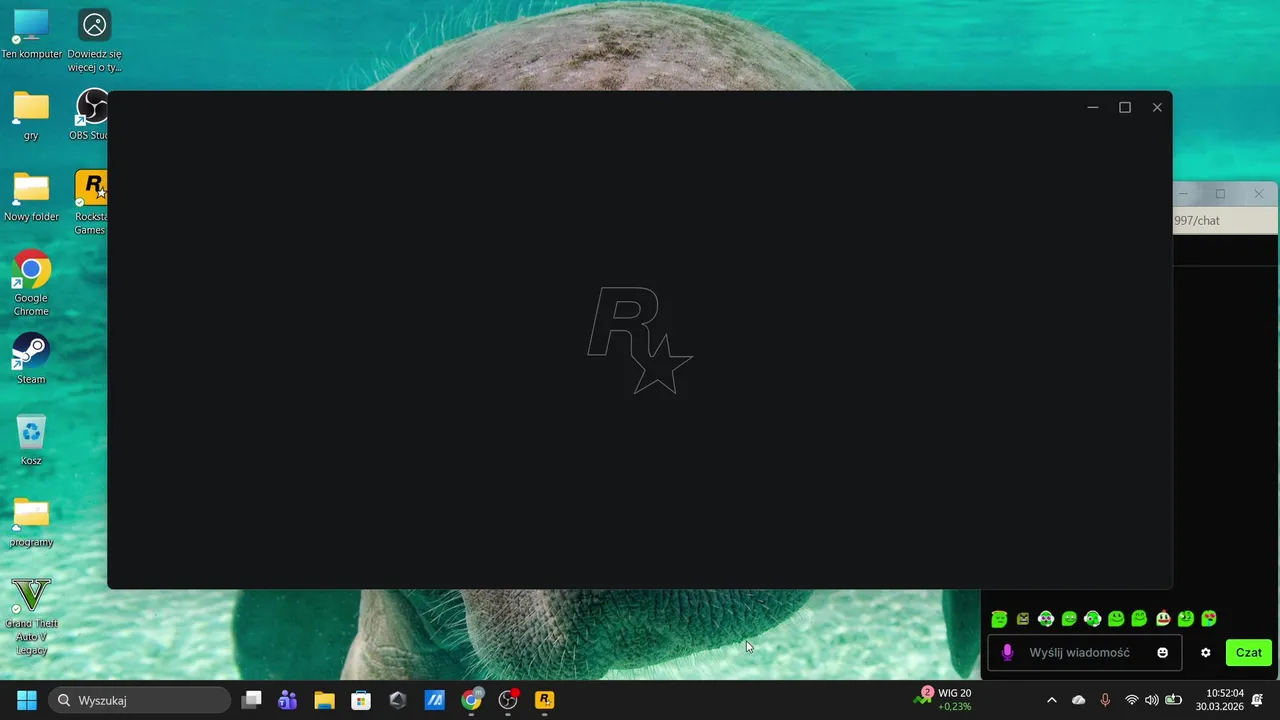Image resolution: width=1280 pixels, height=720 pixels.
Task: Focus the Wyślij wiadomość message field
Action: coord(1084,653)
